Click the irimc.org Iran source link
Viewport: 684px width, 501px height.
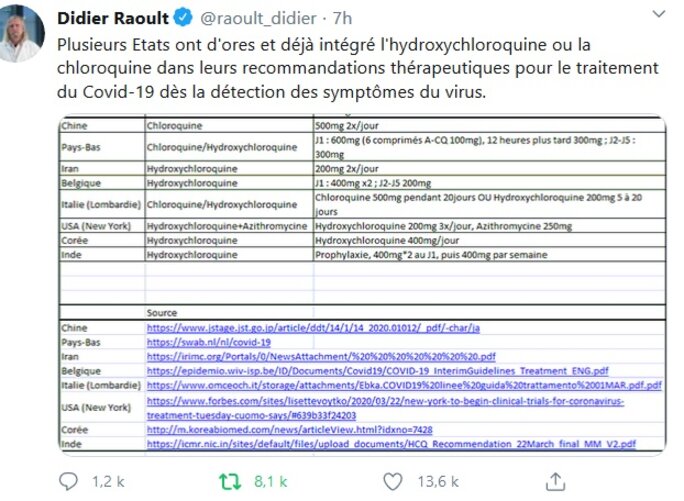(321, 355)
